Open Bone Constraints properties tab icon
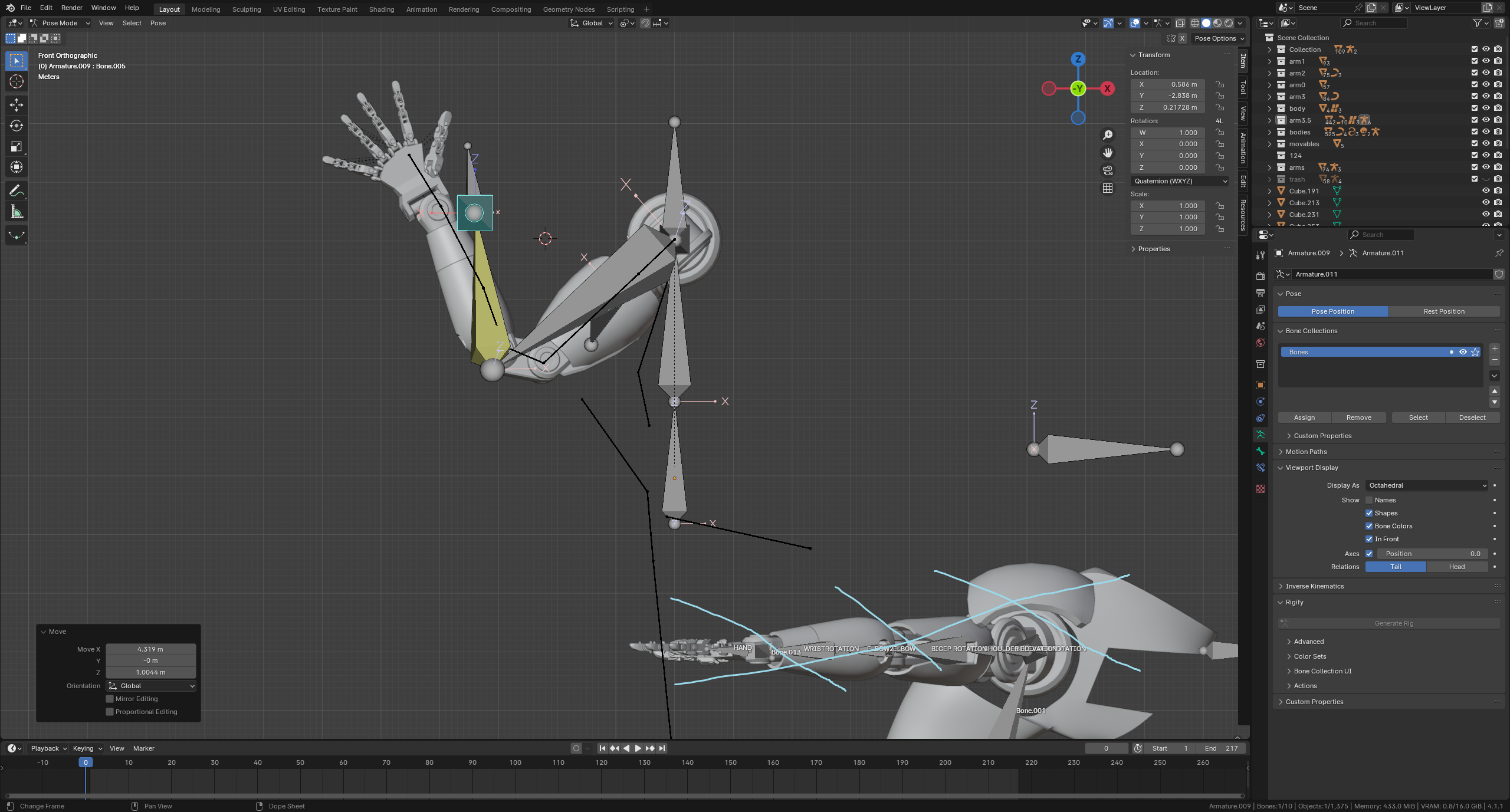Image resolution: width=1510 pixels, height=812 pixels. (x=1260, y=468)
